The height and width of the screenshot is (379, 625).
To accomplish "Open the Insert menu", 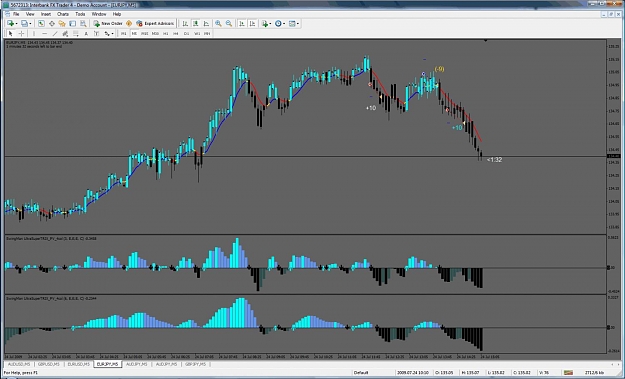I will pyautogui.click(x=46, y=14).
